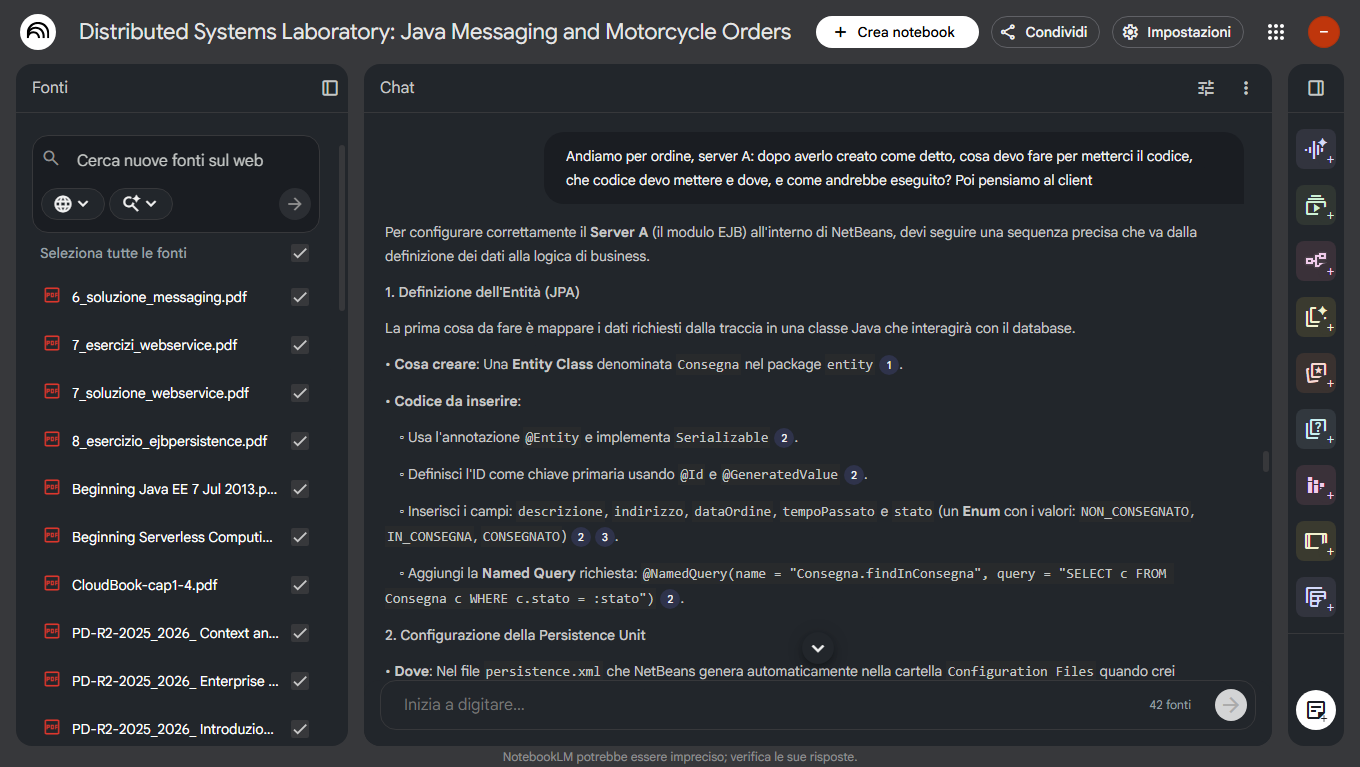Viewport: 1360px width, 767px height.
Task: Open the web source type dropdown
Action: click(72, 202)
